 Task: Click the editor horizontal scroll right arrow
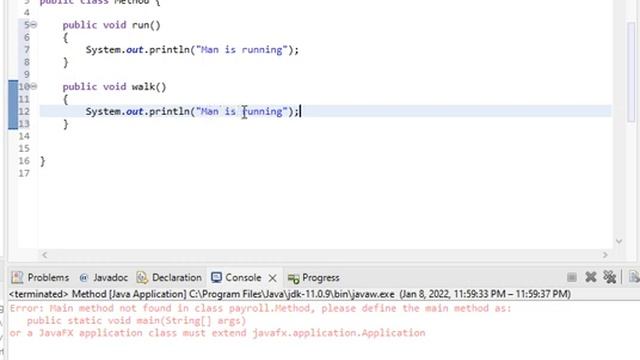(605, 255)
